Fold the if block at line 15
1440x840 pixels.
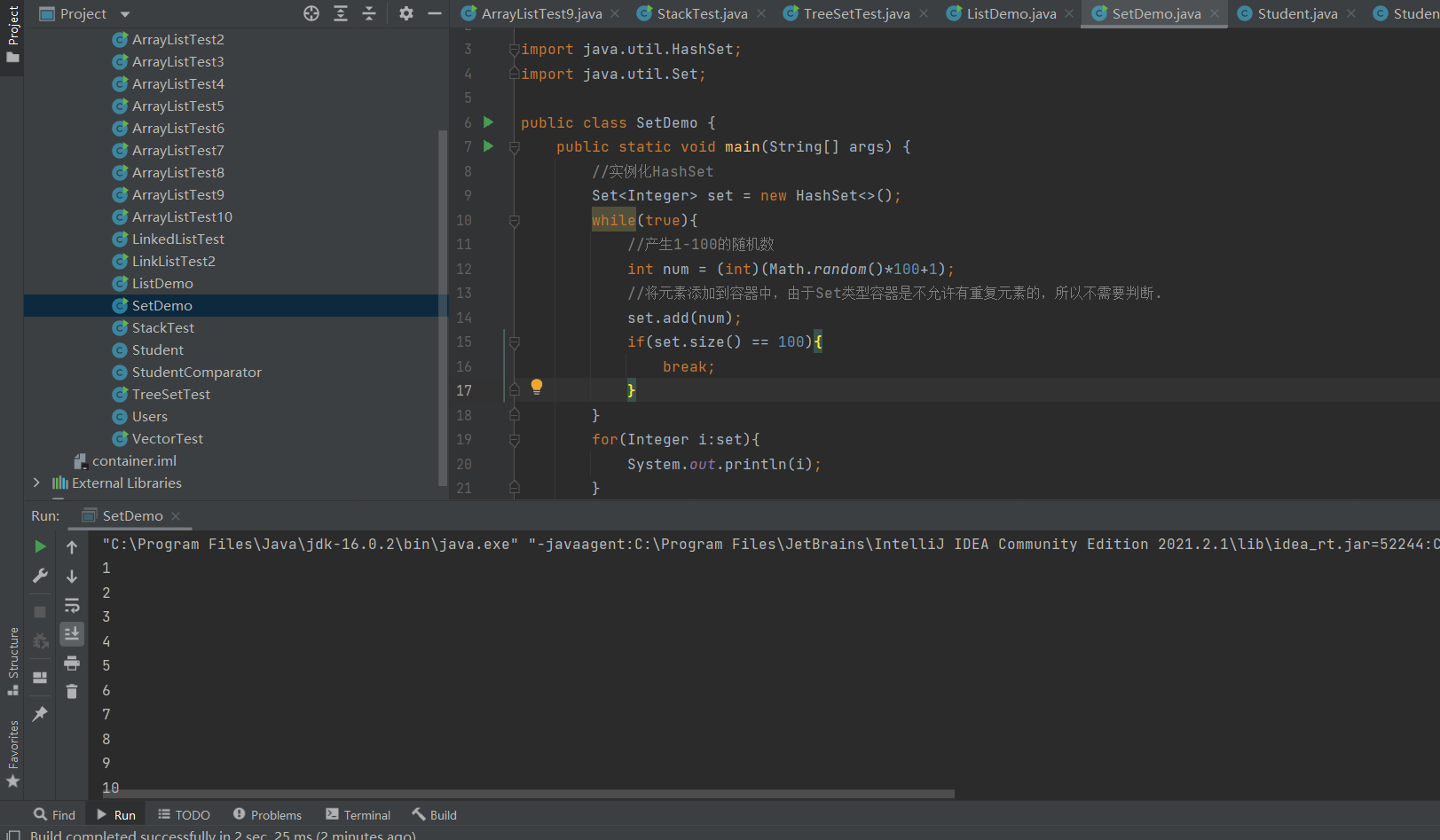[x=515, y=342]
